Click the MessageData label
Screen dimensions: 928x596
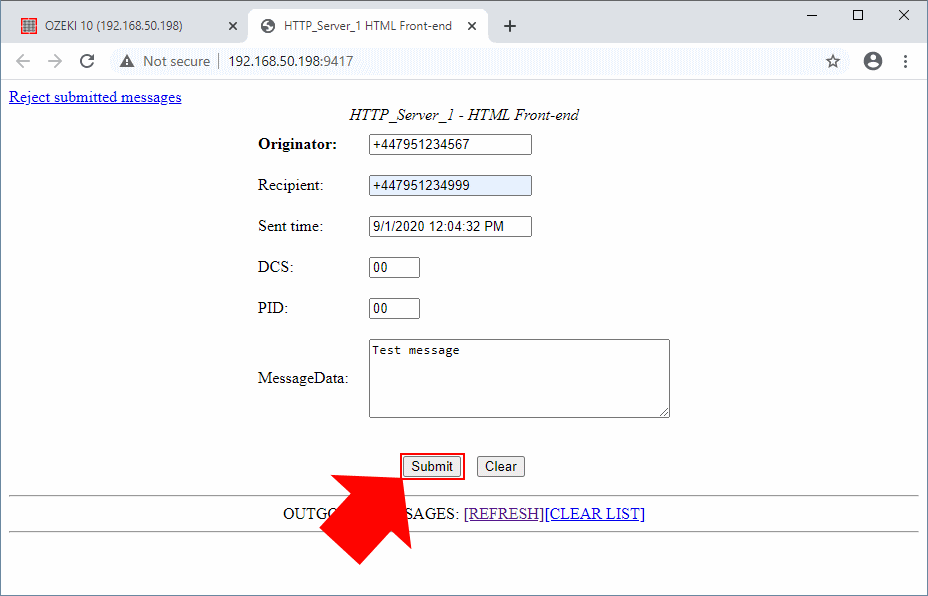pos(303,379)
